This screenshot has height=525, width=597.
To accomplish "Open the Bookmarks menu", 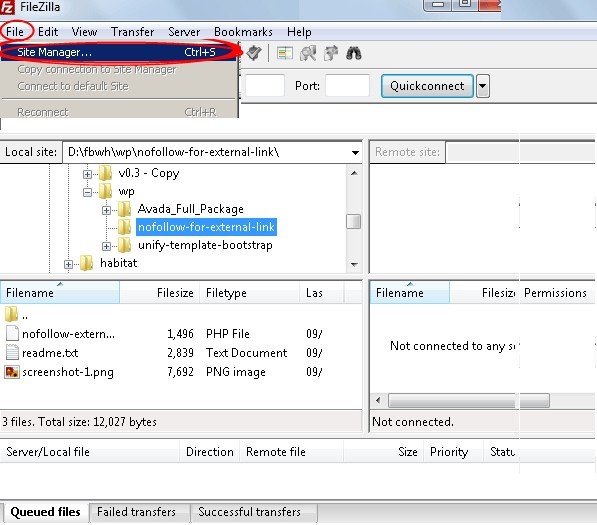I will (243, 32).
